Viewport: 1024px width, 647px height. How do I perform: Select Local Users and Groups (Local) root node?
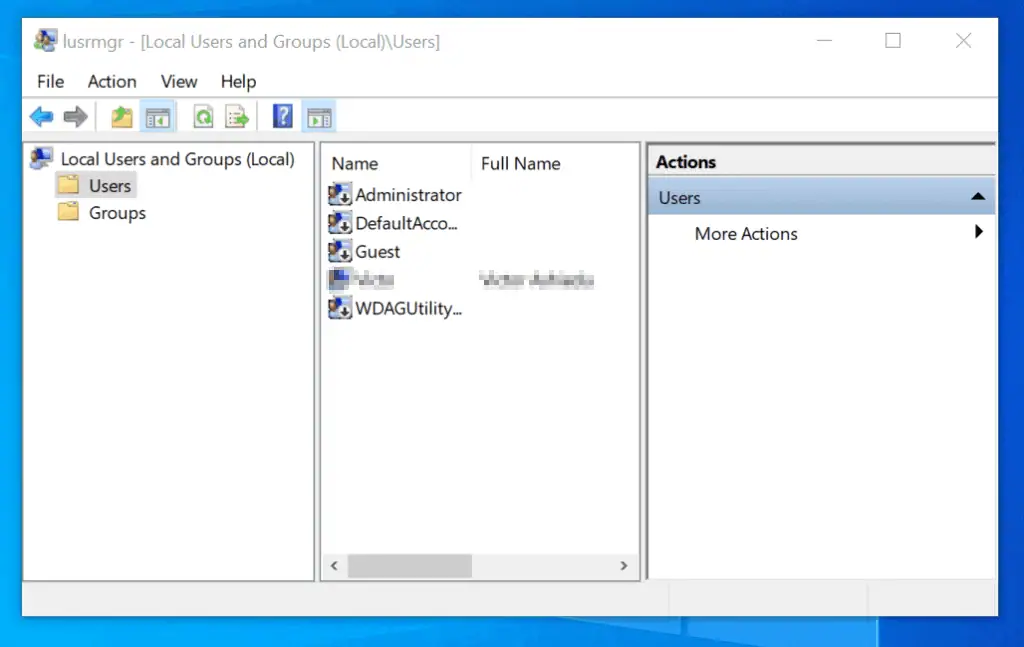178,159
